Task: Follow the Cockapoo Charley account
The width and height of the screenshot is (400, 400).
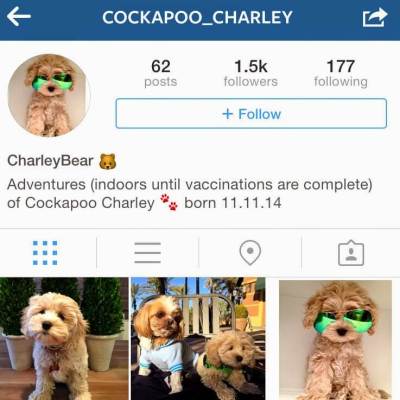Action: click(251, 114)
